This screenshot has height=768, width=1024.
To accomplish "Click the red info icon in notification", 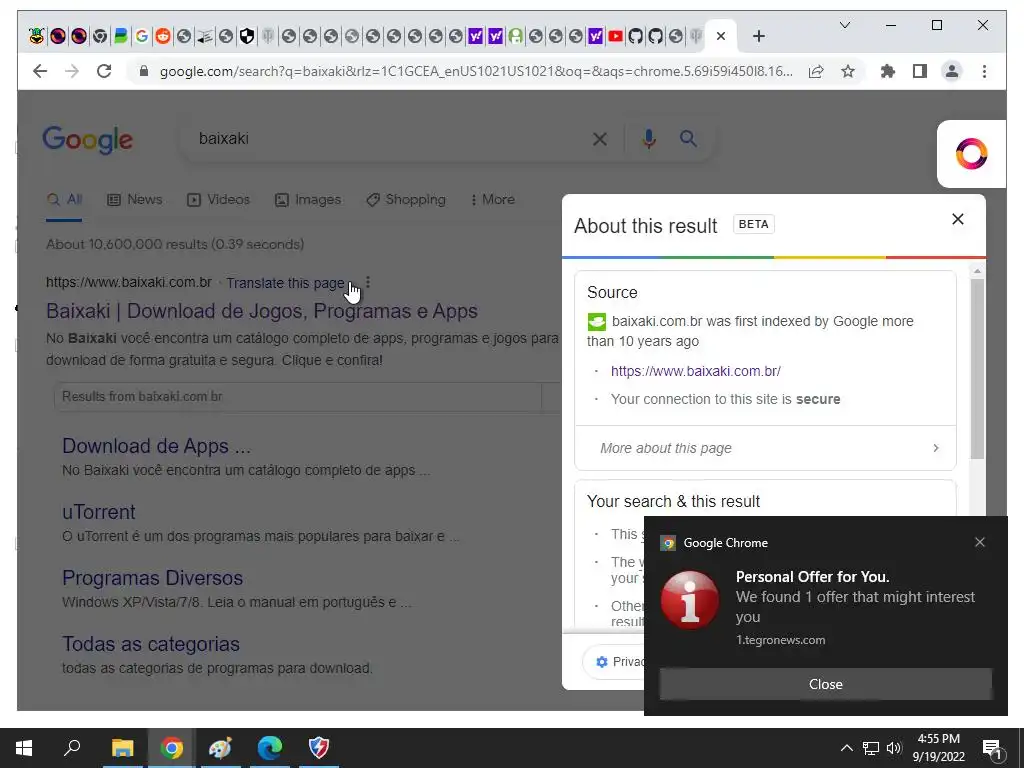I will coord(690,600).
